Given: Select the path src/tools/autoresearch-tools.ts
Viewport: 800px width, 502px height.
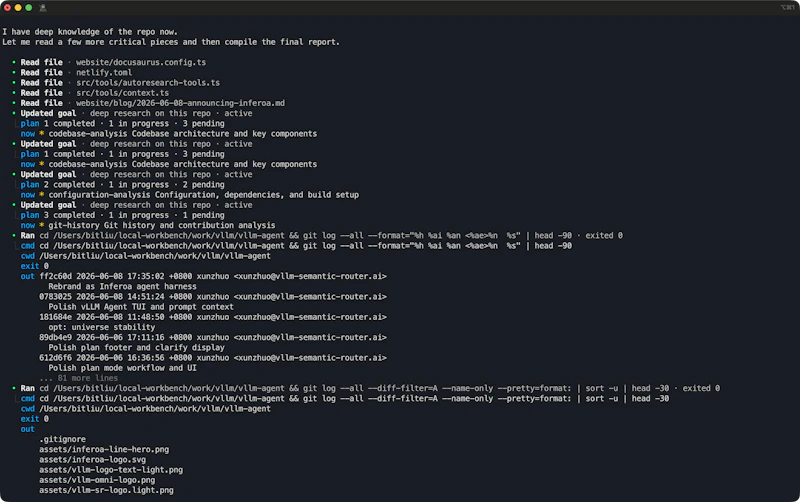Looking at the screenshot, I should click(x=148, y=83).
